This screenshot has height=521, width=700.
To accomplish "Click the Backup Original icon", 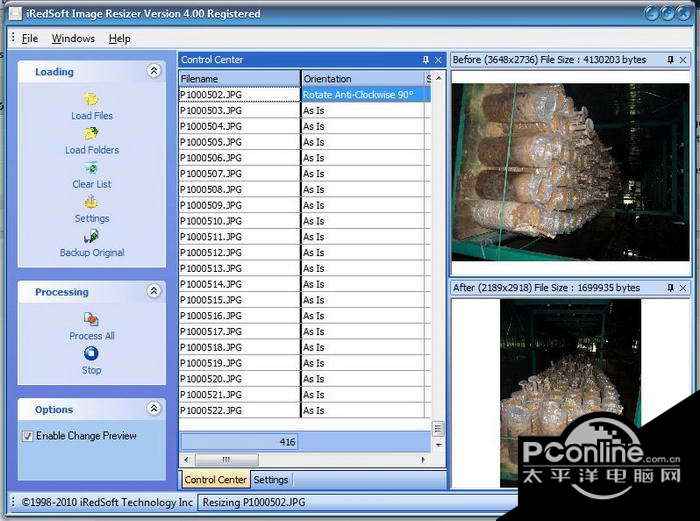I will [x=91, y=236].
